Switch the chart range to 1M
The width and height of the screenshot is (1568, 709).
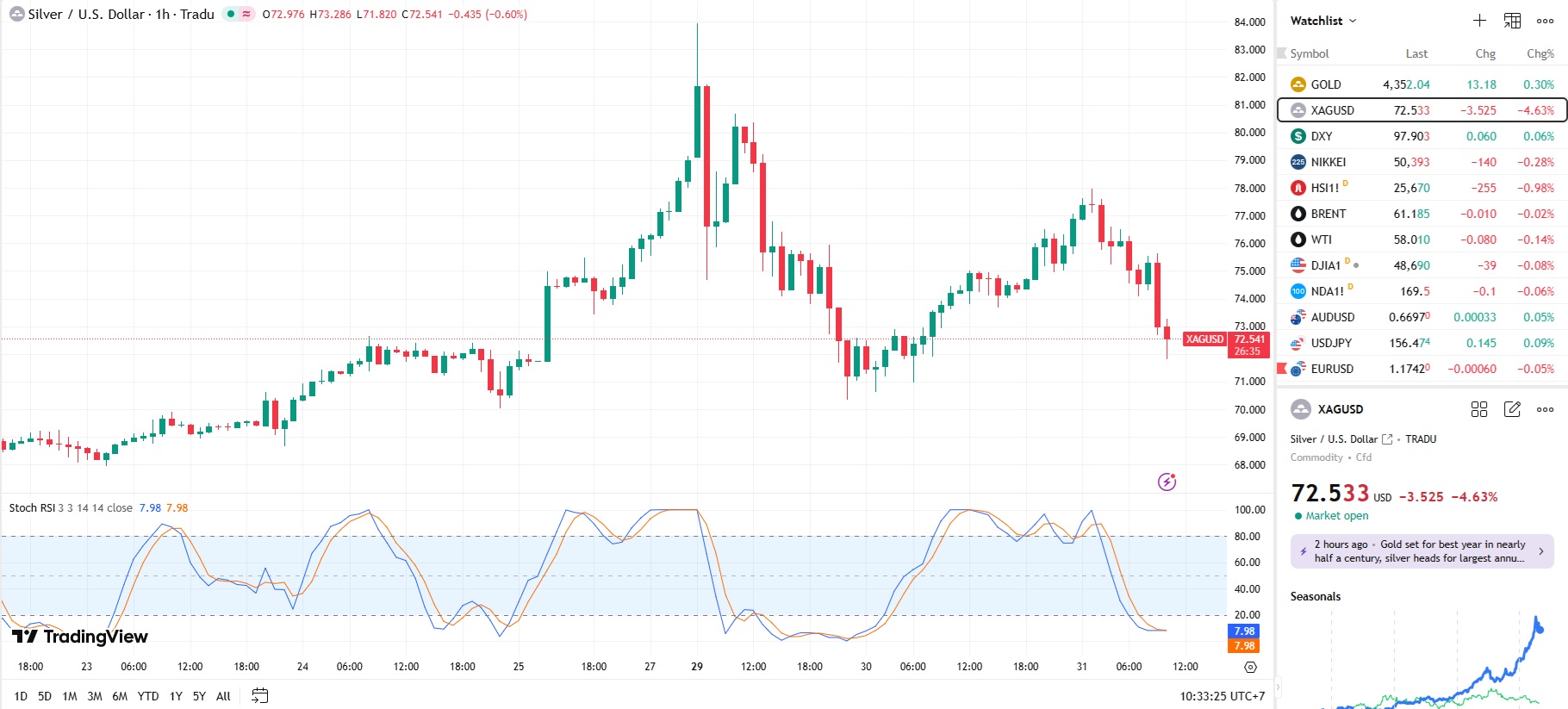pos(70,696)
